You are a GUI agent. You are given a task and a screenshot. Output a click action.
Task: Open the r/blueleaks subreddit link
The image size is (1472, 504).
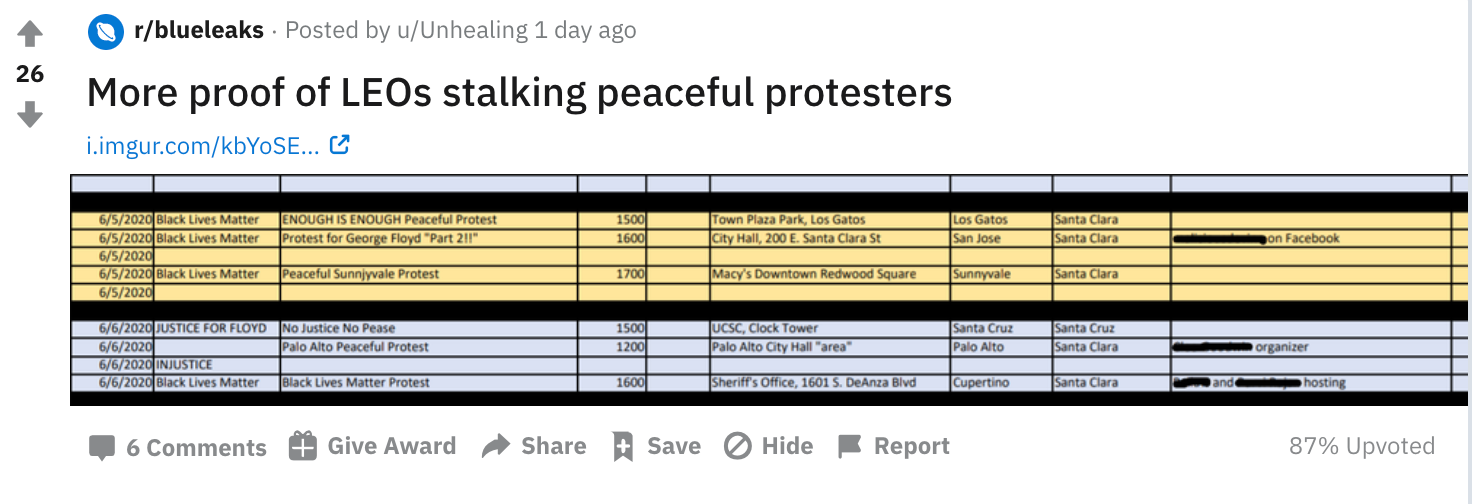pyautogui.click(x=199, y=31)
